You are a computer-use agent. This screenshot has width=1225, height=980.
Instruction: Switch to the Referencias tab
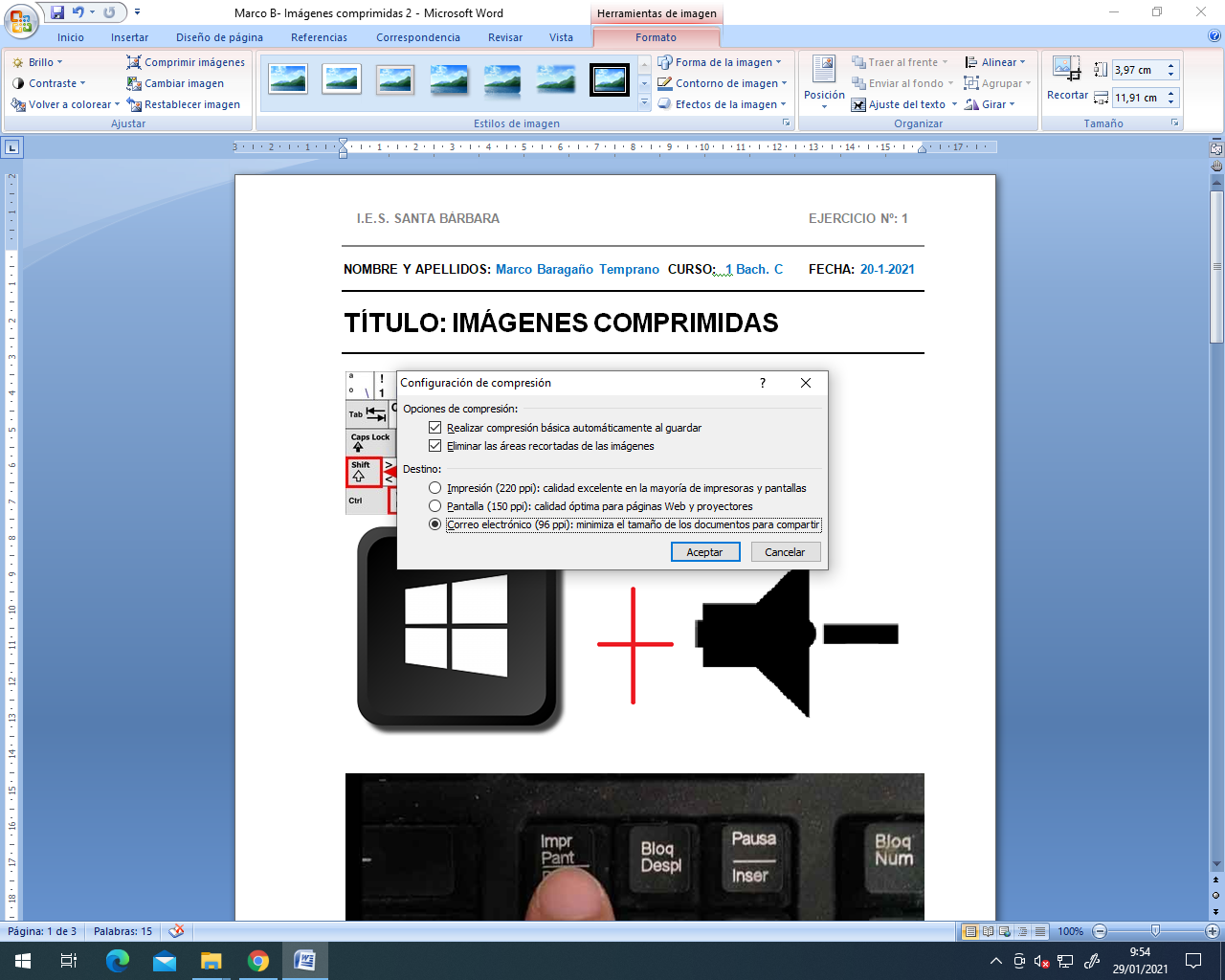coord(319,37)
